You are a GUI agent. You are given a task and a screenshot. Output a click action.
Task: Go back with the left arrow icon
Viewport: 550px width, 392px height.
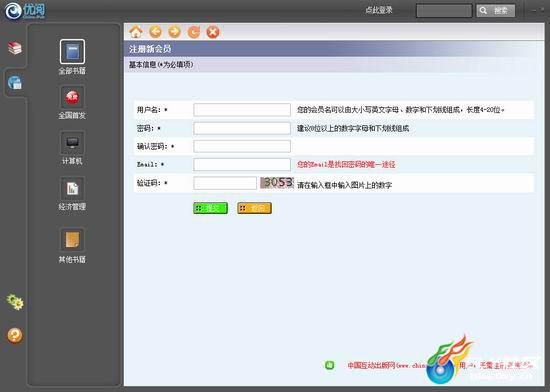click(x=155, y=32)
